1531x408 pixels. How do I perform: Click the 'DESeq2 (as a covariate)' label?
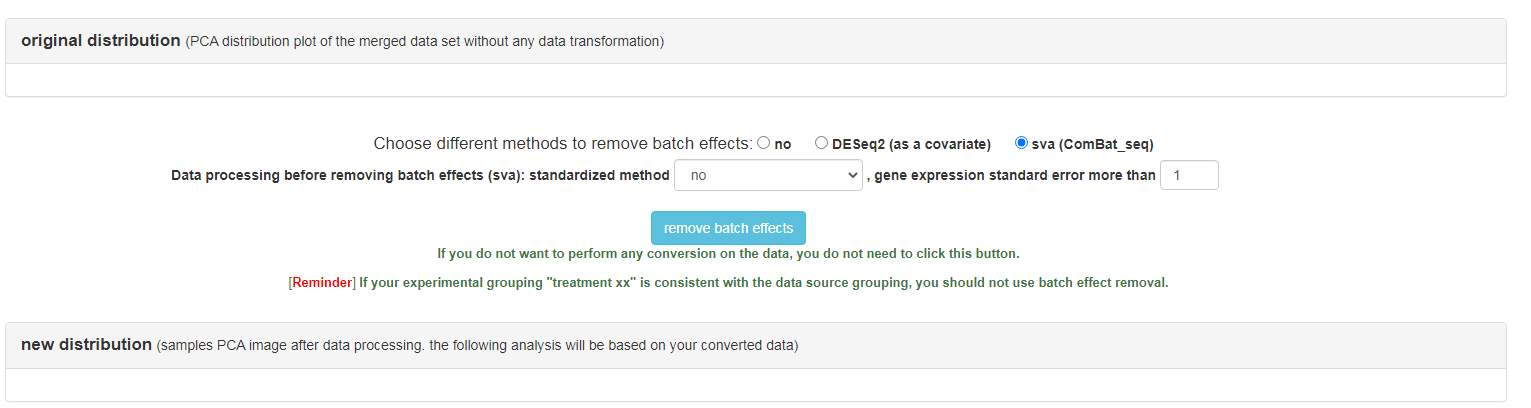tap(910, 144)
